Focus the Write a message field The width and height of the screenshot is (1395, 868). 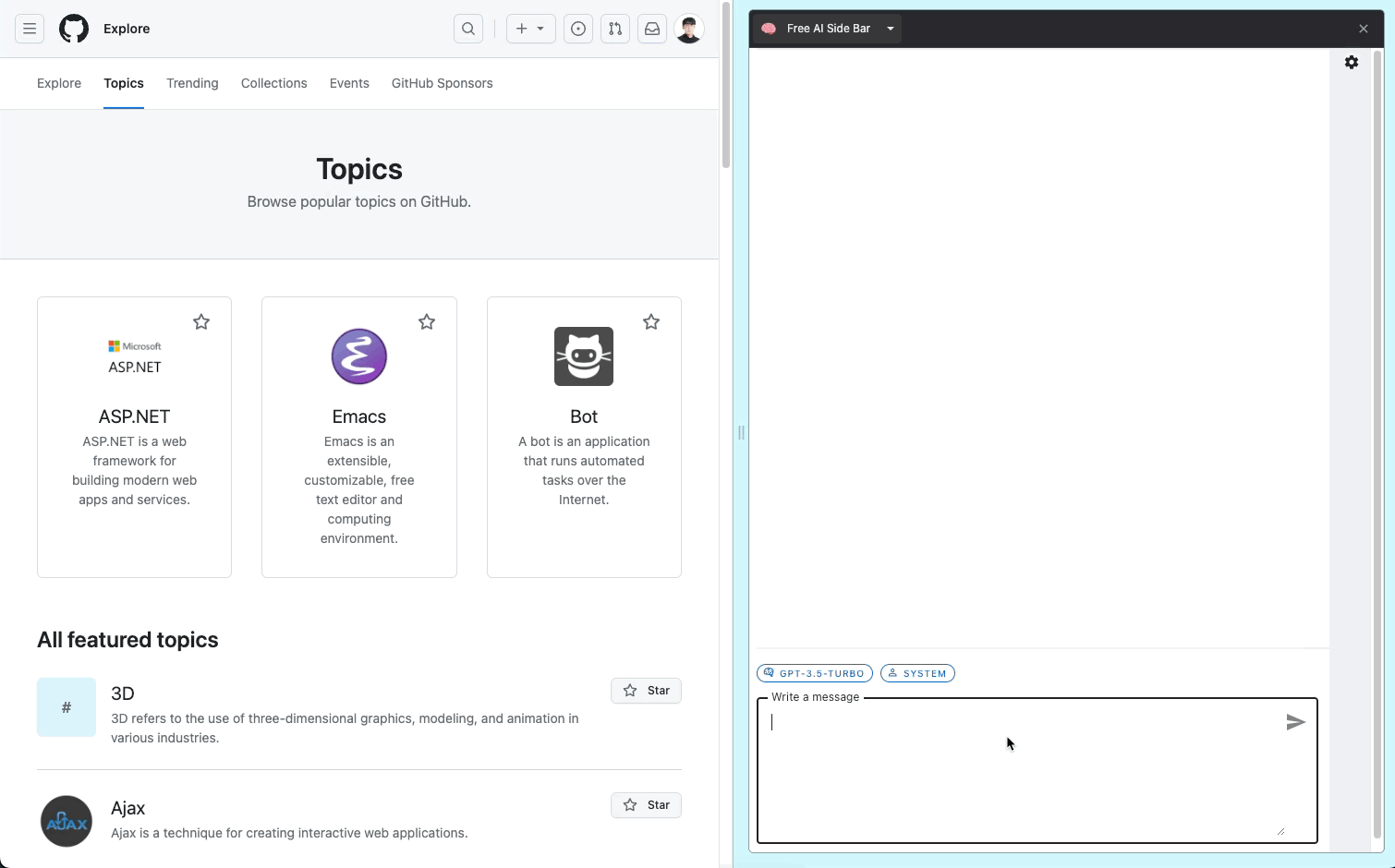click(x=1037, y=771)
